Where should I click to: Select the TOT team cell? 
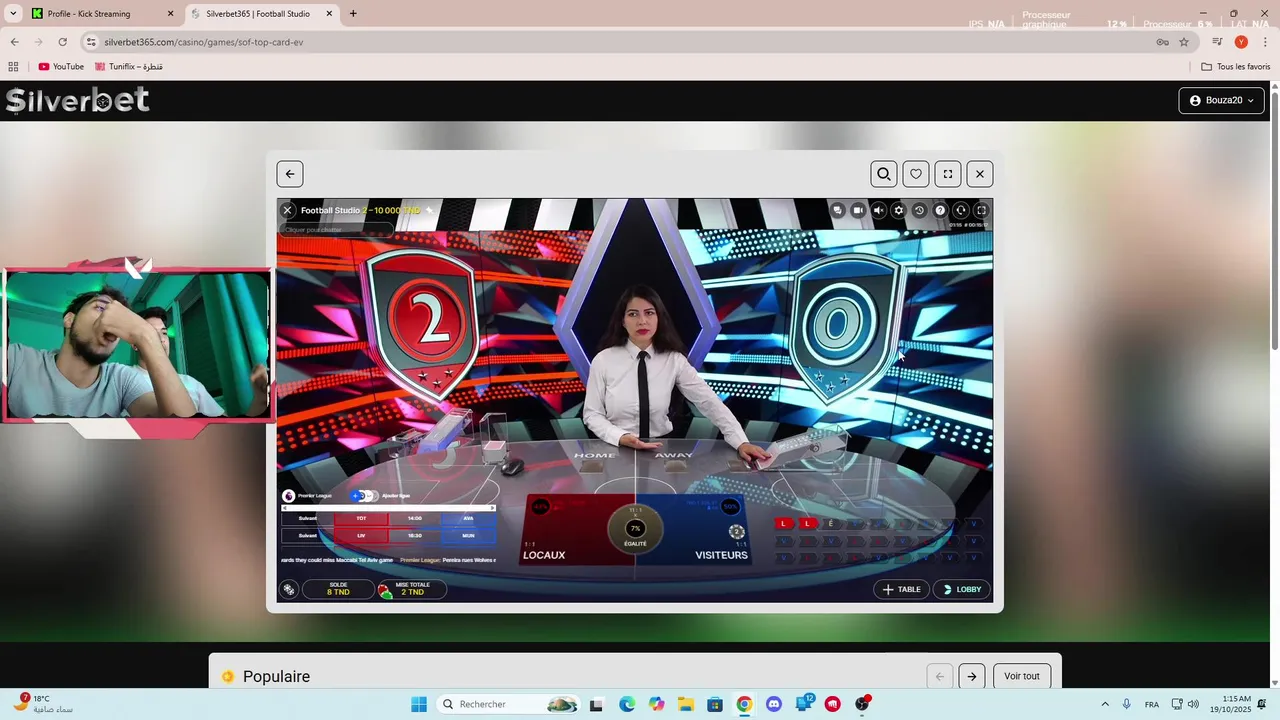coord(361,518)
